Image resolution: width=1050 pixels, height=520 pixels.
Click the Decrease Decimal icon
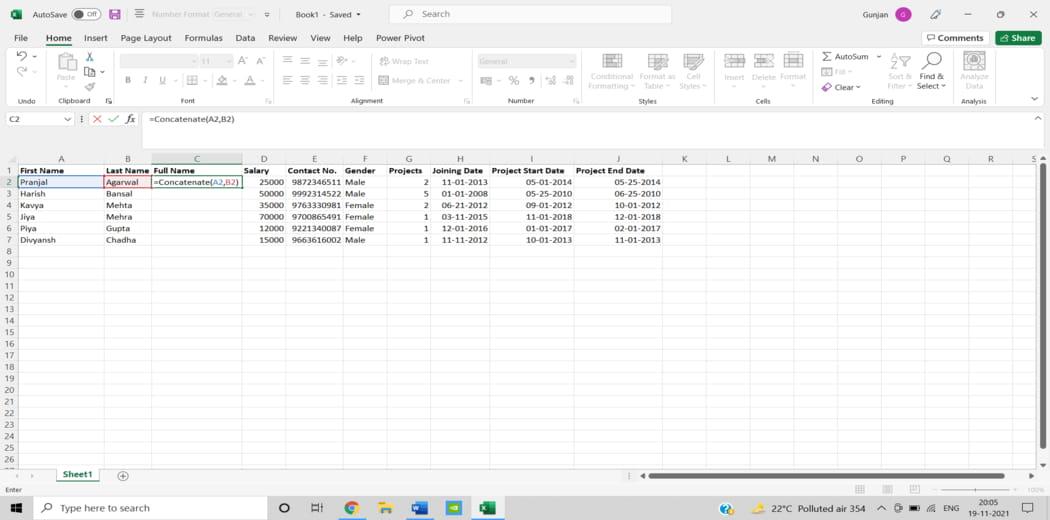569,80
